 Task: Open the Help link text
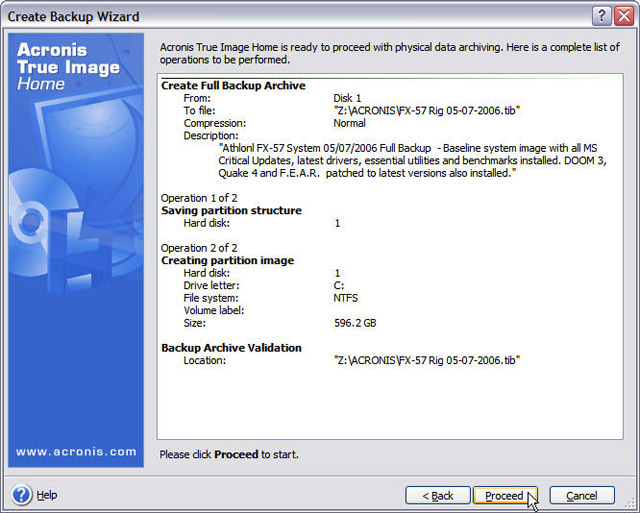tap(47, 495)
